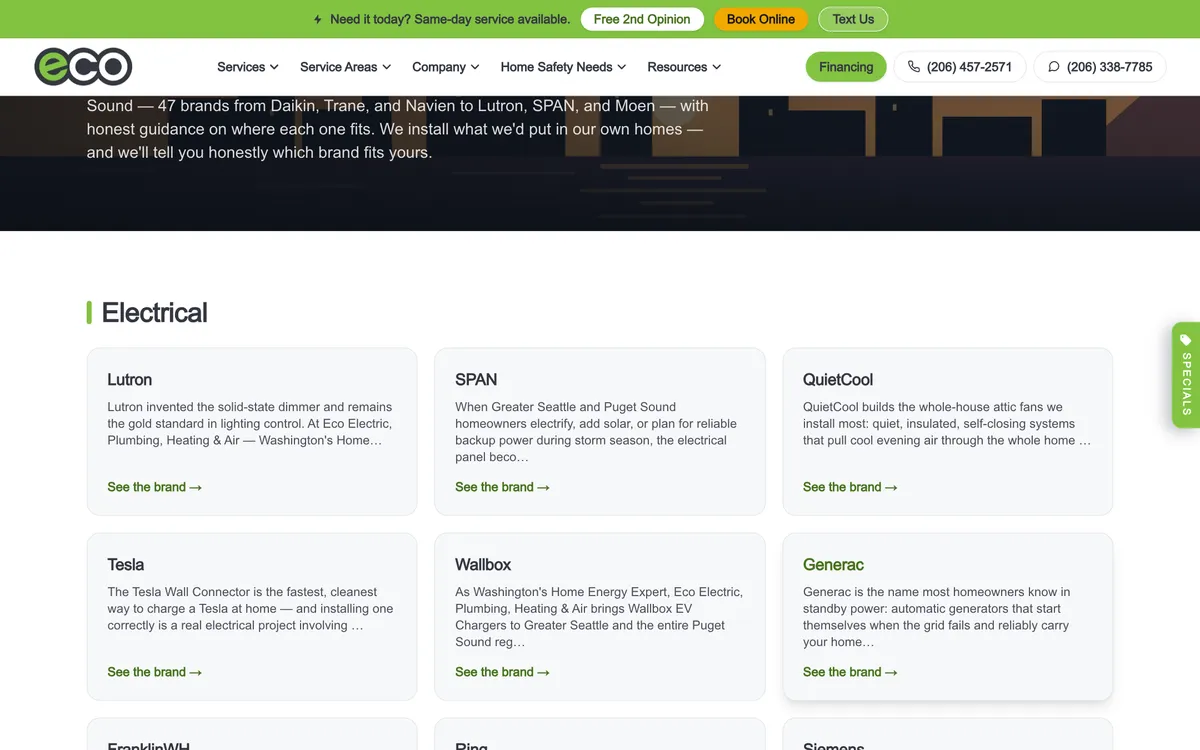Open the Services menu
The height and width of the screenshot is (750, 1200).
[x=248, y=67]
